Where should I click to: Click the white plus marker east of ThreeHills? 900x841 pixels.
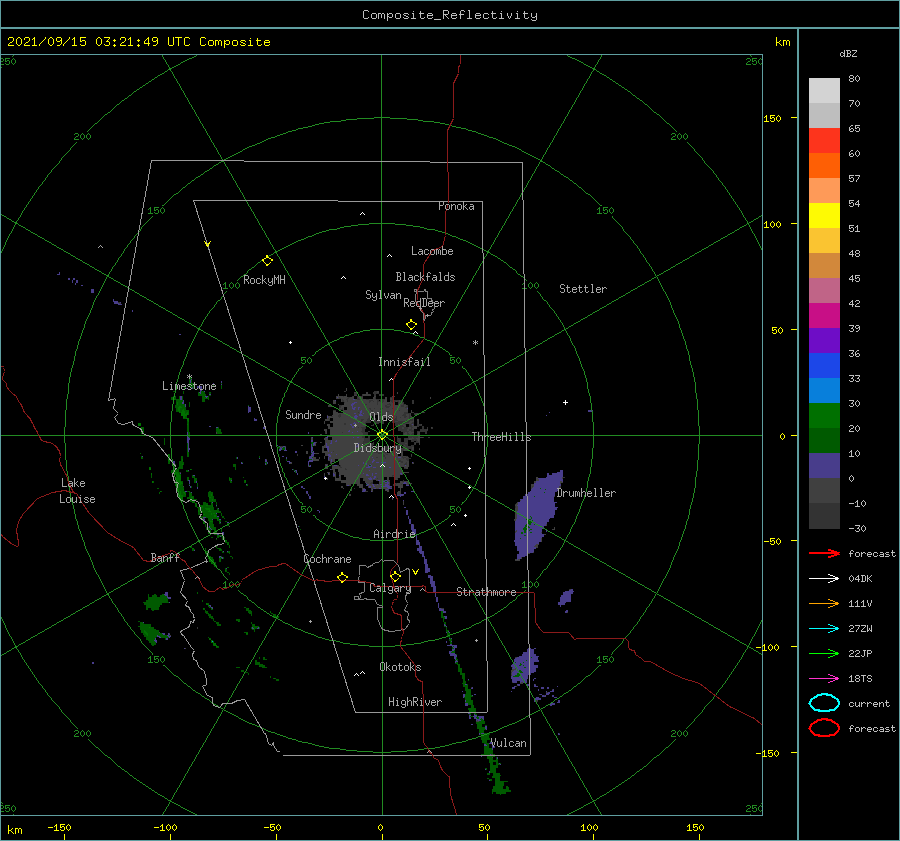(565, 402)
